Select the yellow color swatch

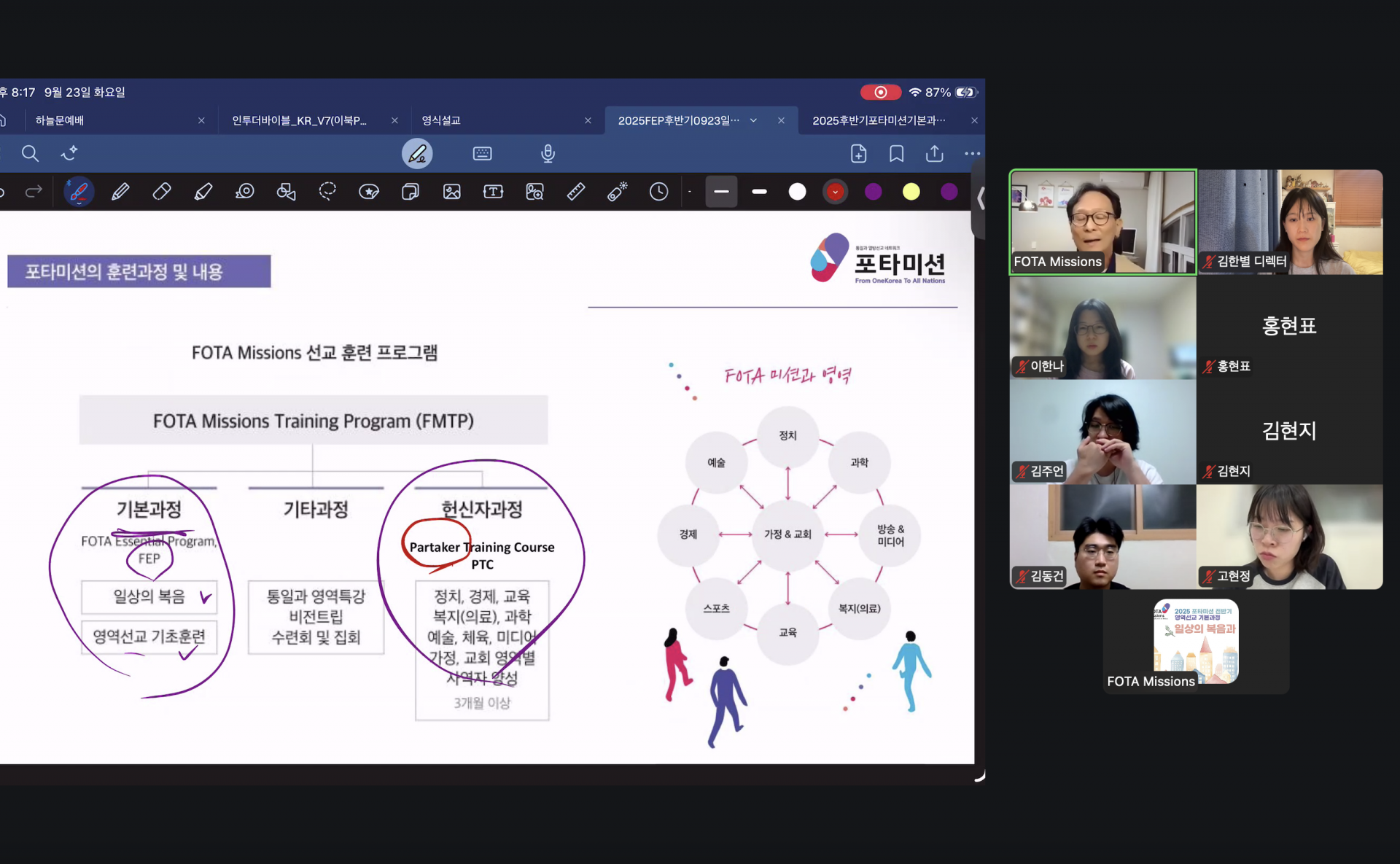[911, 192]
